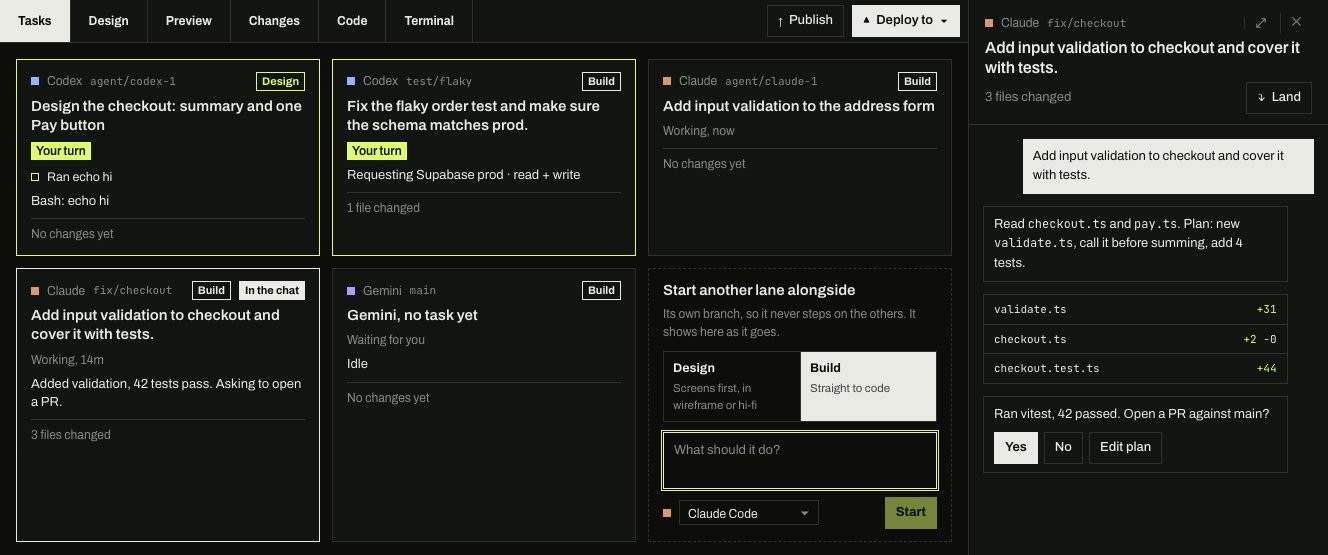Click the test/flaky branch label

click(439, 81)
